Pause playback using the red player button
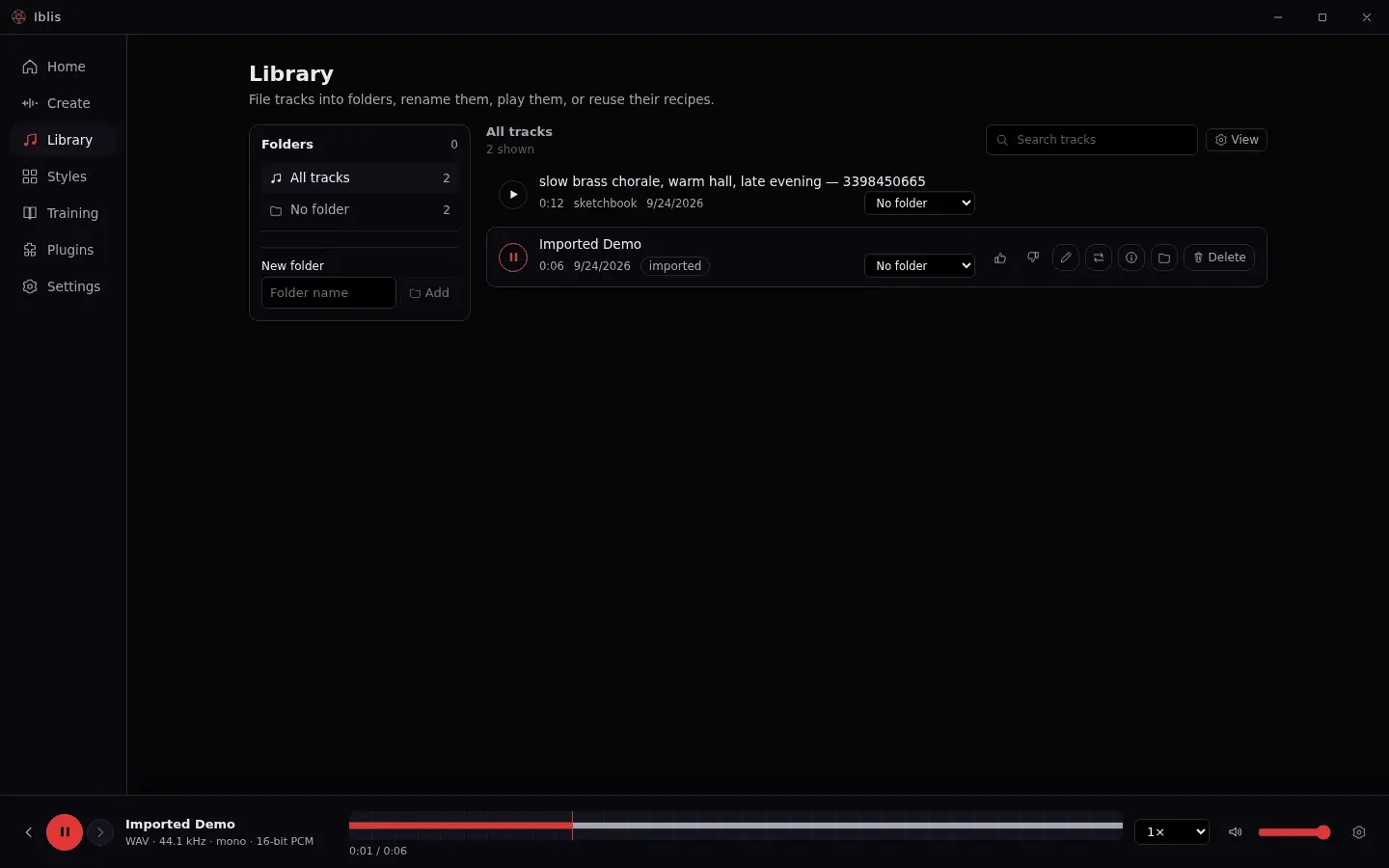 [65, 832]
